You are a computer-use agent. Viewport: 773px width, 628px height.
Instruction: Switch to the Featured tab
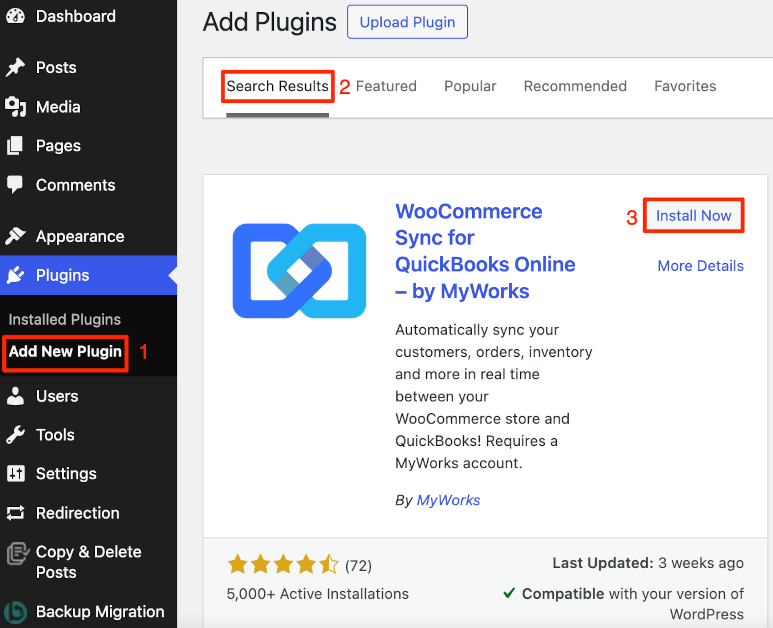(x=386, y=86)
